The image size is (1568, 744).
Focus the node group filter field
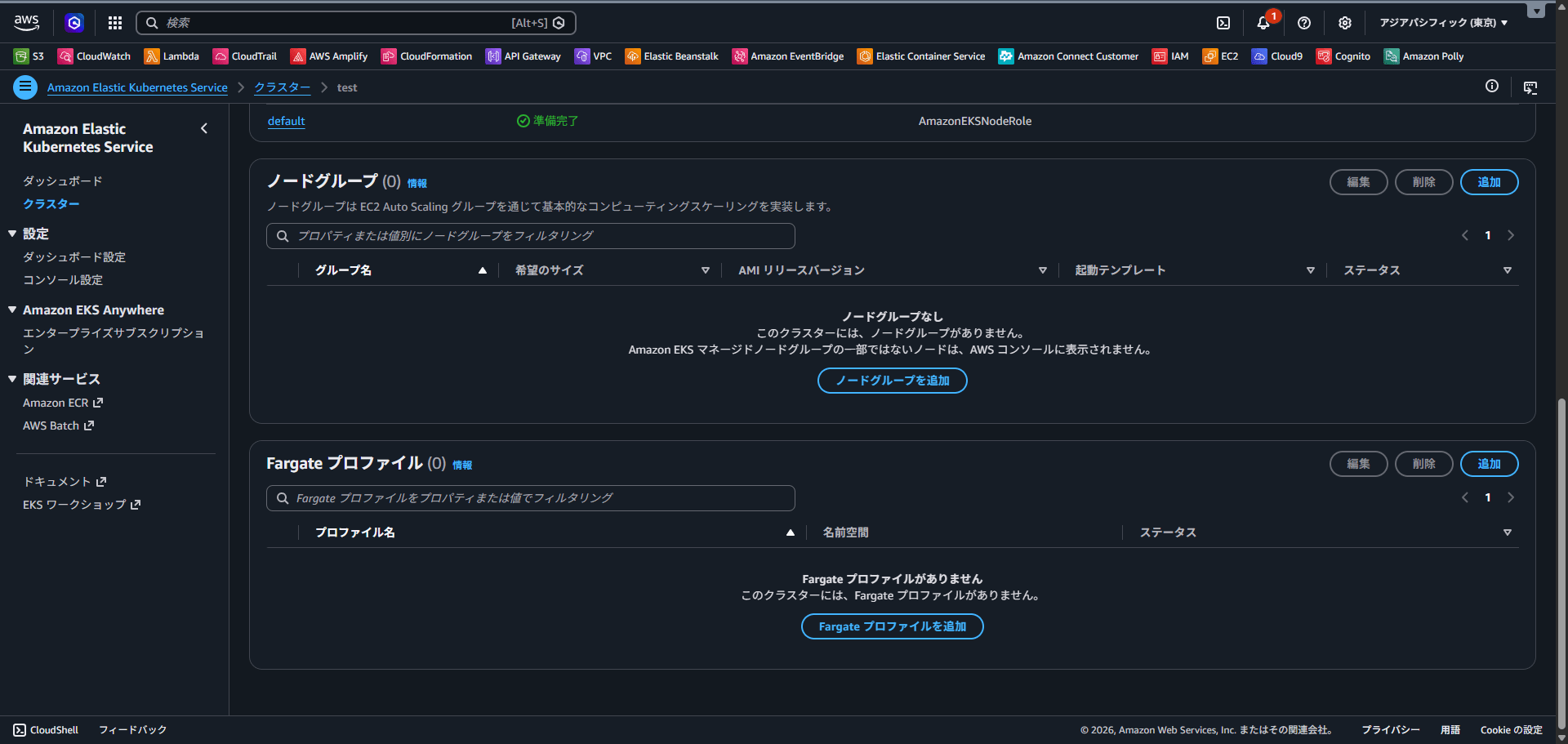click(531, 236)
